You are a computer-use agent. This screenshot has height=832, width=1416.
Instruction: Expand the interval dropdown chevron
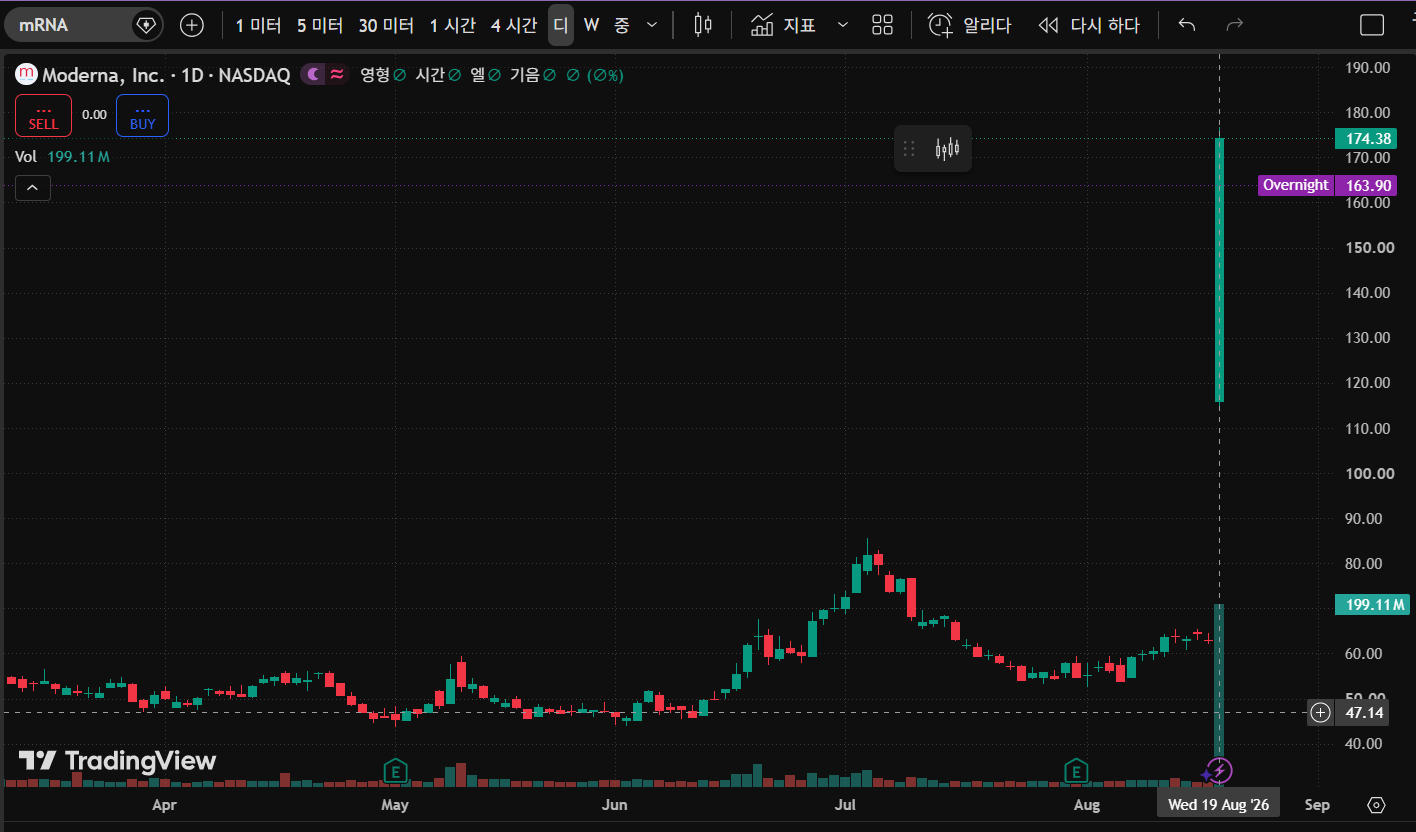tap(652, 25)
